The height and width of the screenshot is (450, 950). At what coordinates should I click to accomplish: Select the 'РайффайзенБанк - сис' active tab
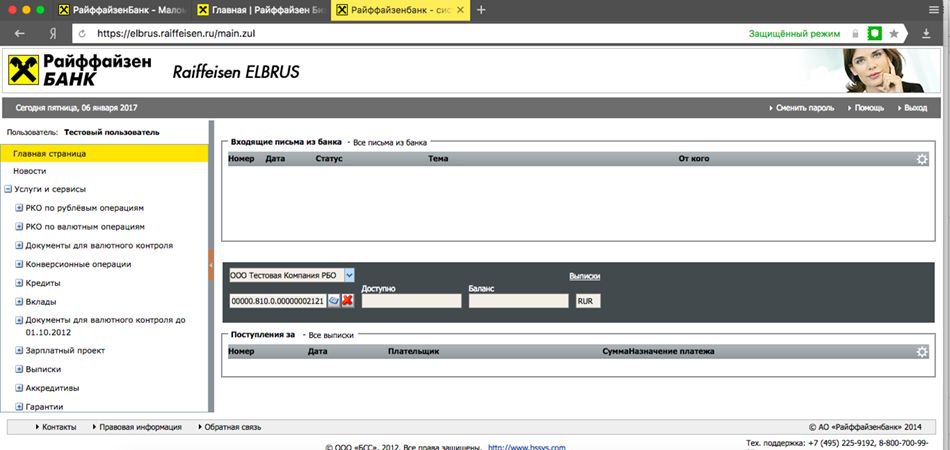(x=400, y=10)
